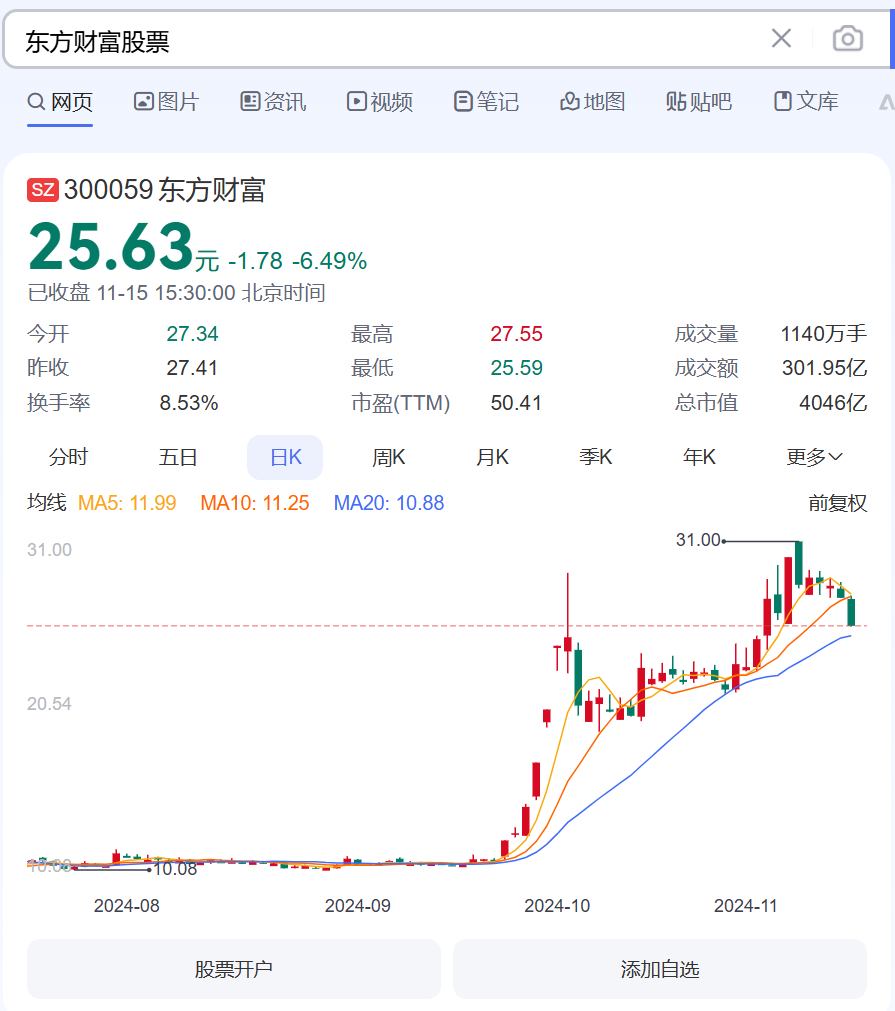This screenshot has width=895, height=1011.
Task: Click the 最低 value 25.59
Action: pyautogui.click(x=516, y=368)
